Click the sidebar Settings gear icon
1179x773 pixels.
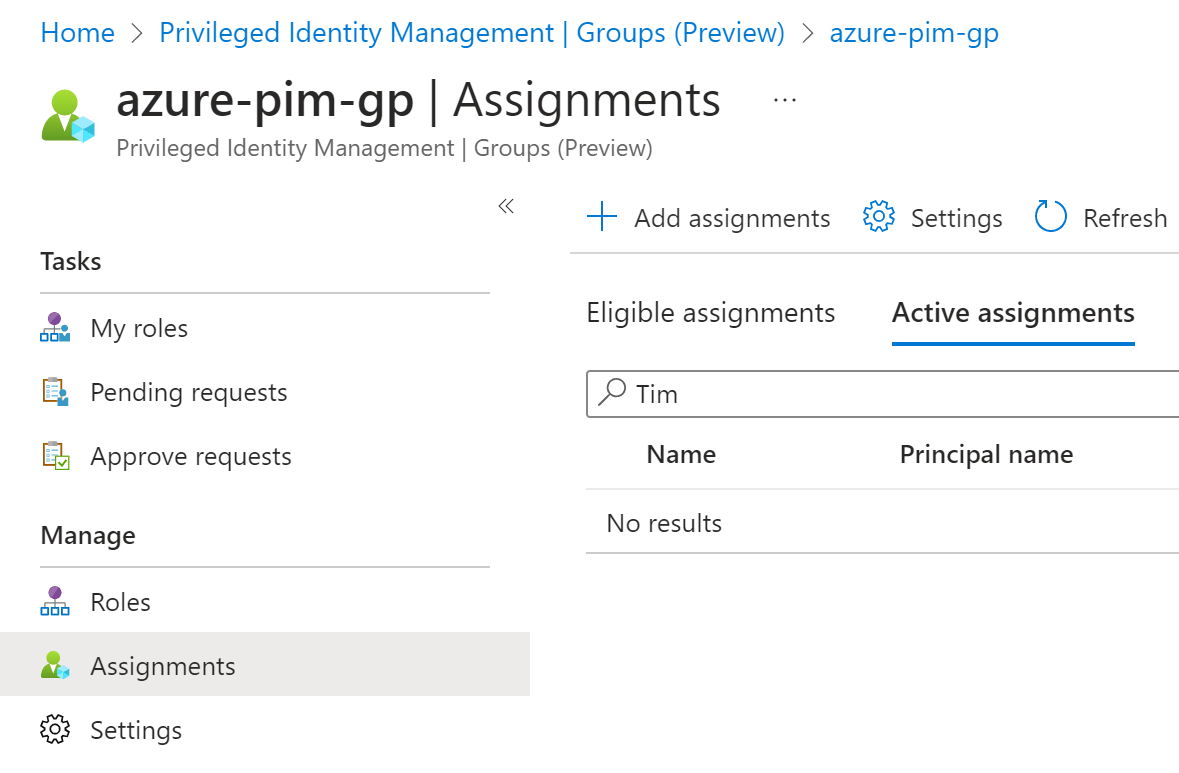click(55, 730)
